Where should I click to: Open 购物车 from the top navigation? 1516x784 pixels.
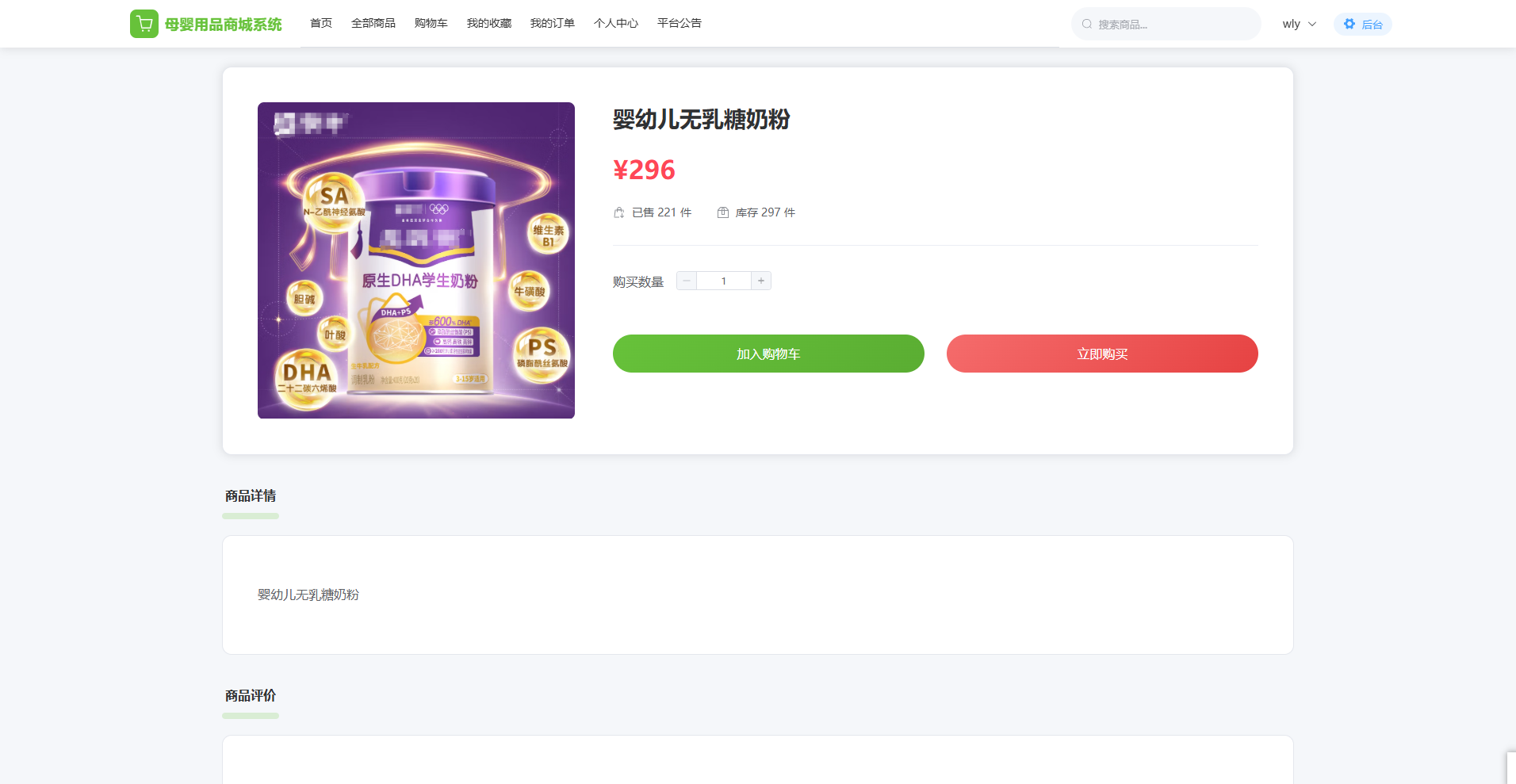(431, 23)
